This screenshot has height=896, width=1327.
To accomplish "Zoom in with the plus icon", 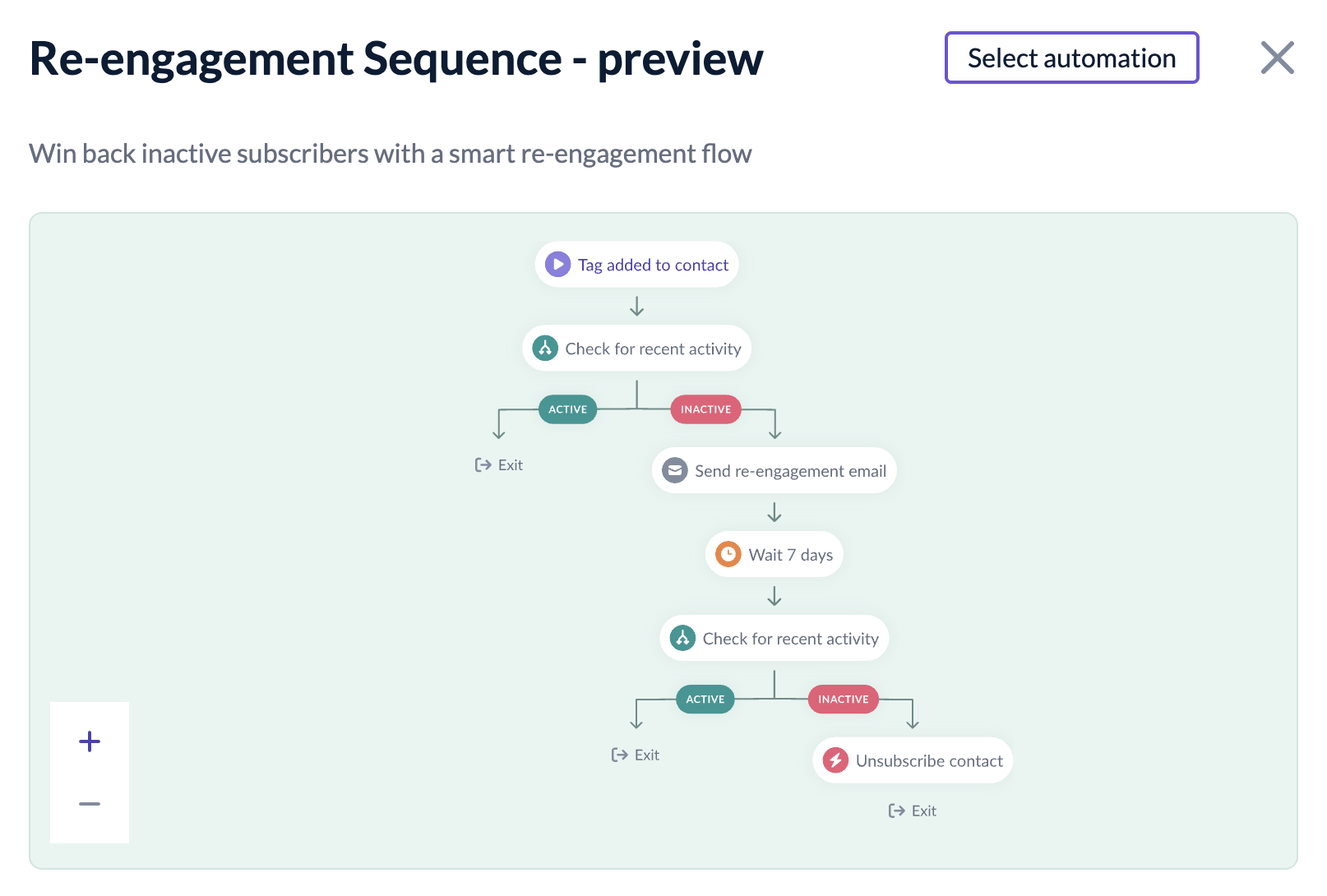I will coord(90,741).
